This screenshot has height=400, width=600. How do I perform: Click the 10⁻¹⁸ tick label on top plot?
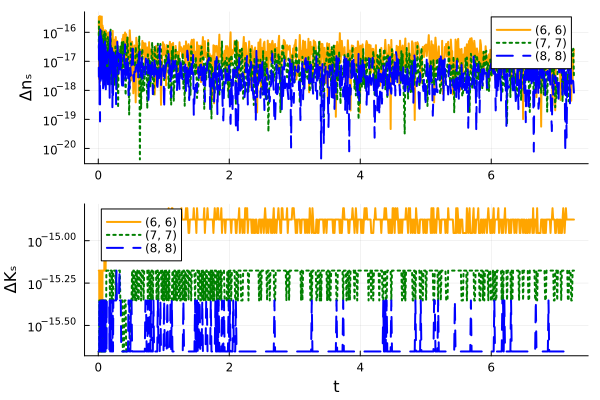pyautogui.click(x=60, y=90)
